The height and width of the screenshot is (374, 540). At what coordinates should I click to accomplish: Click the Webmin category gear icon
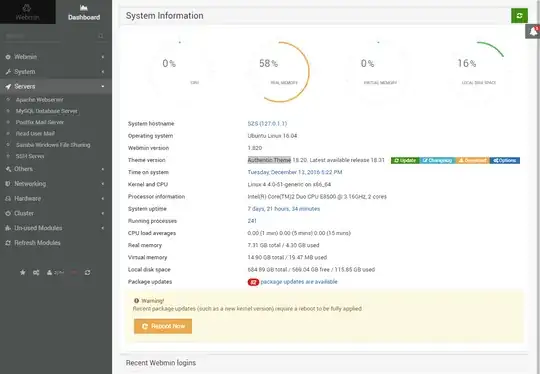click(8, 57)
